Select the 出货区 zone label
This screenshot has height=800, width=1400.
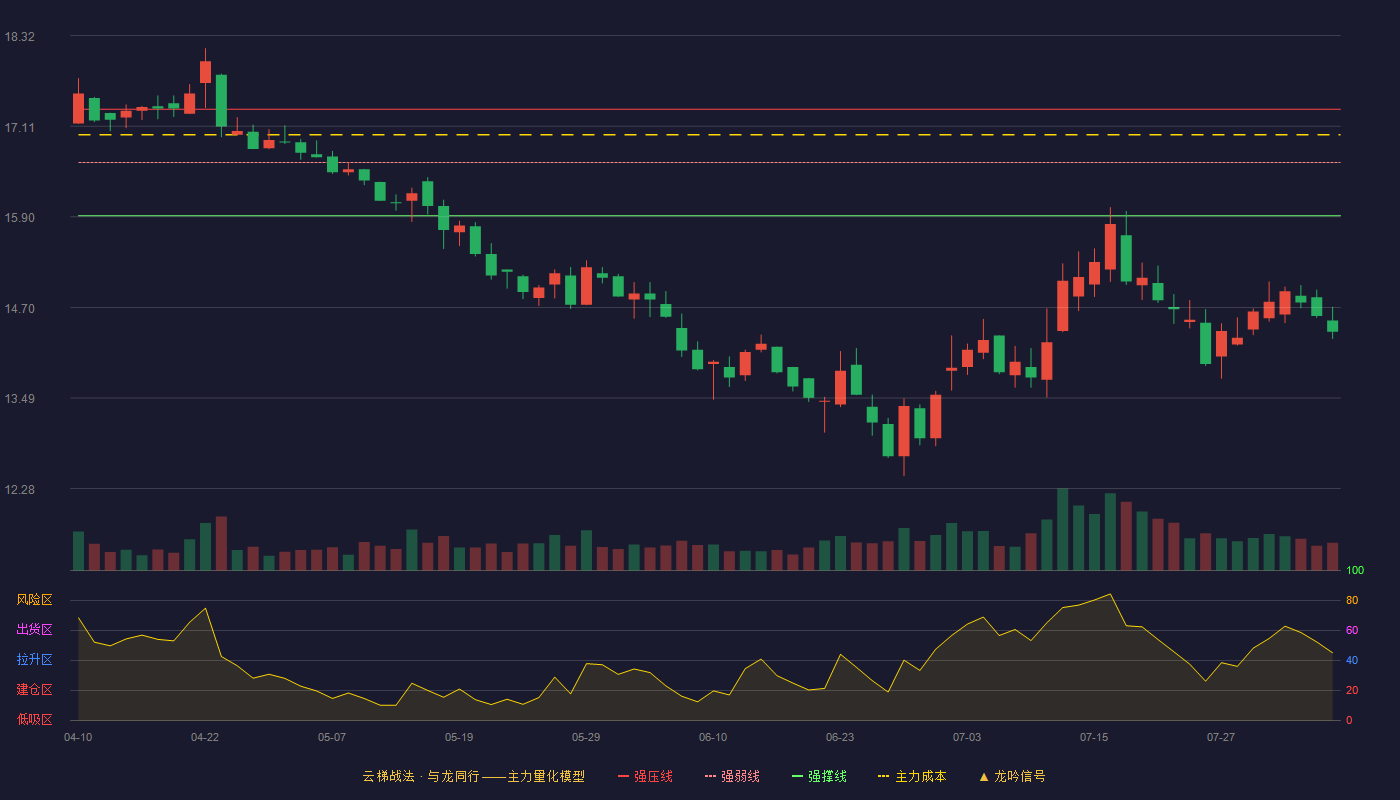coord(34,630)
